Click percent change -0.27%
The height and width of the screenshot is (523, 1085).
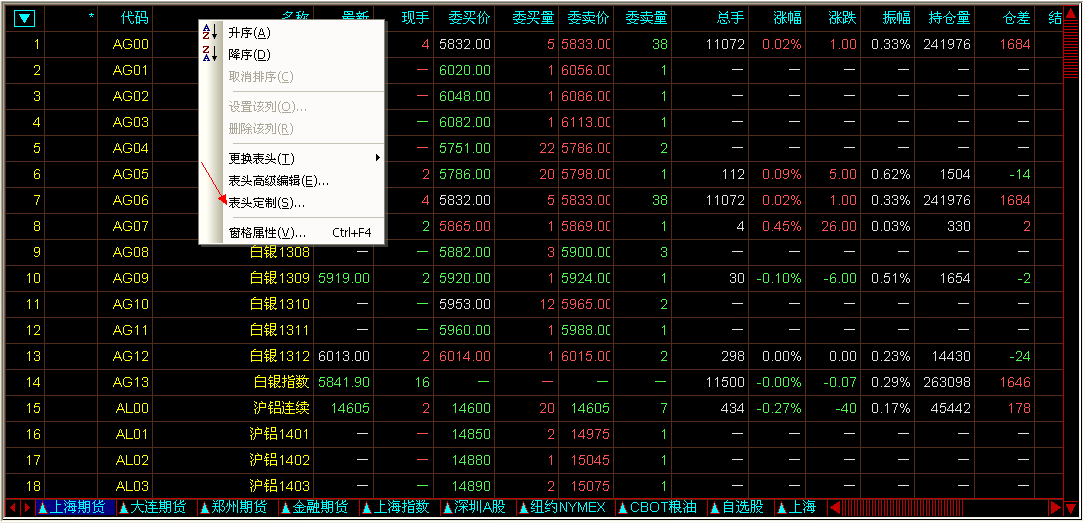778,408
